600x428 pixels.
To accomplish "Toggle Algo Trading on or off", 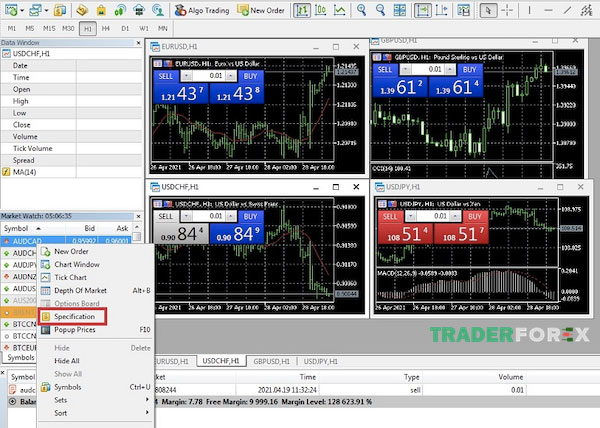I will 202,10.
